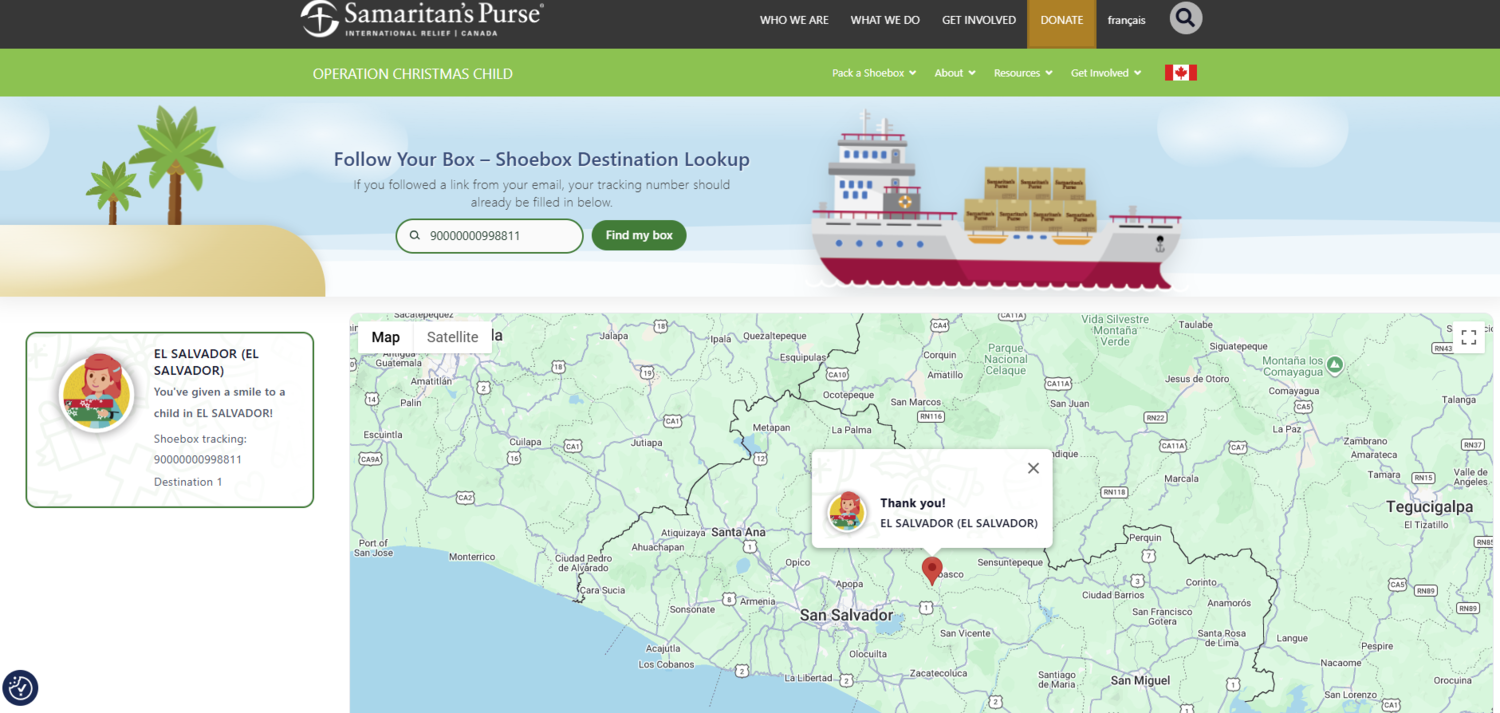The height and width of the screenshot is (713, 1500).
Task: Click the Operation Christmas Child link
Action: click(413, 74)
